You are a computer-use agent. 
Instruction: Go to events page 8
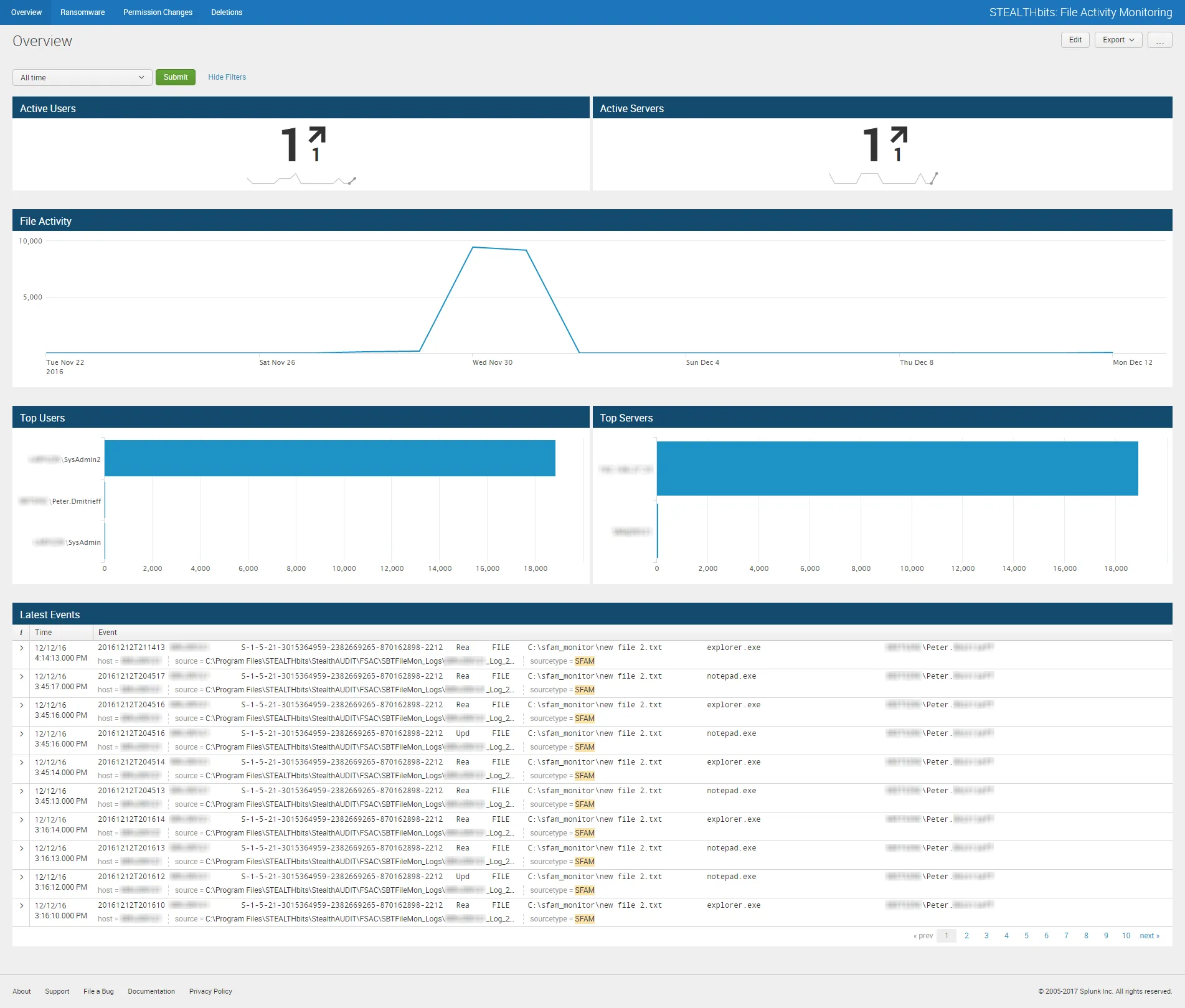1086,936
